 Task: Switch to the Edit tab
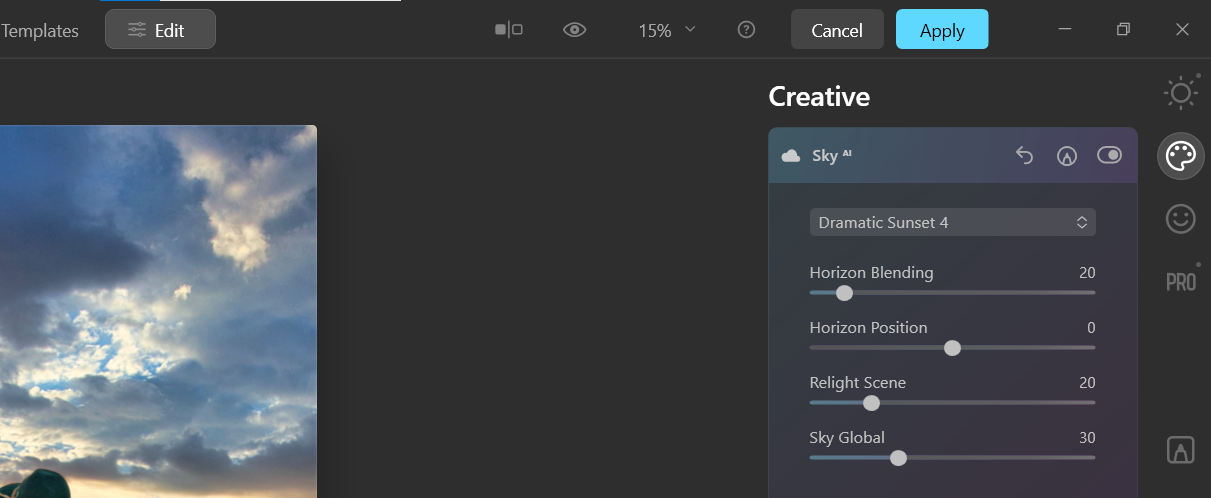[x=160, y=30]
